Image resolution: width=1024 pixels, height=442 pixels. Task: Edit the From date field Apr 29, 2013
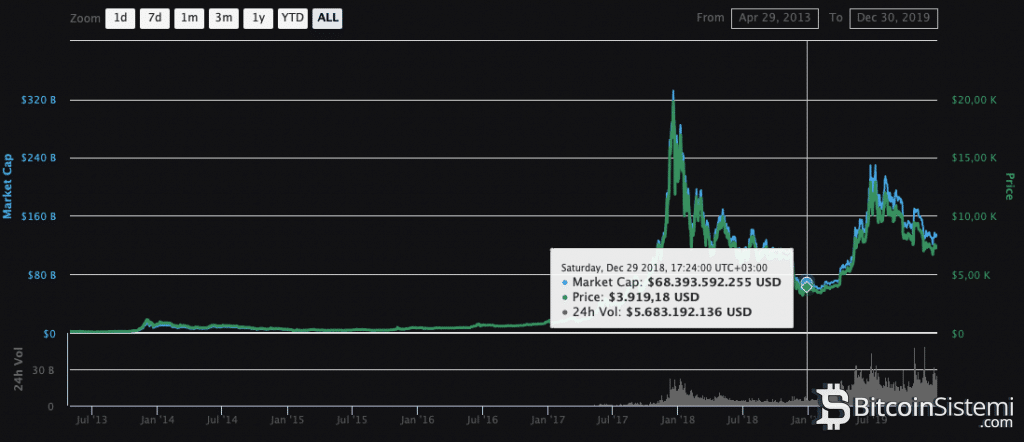pos(775,18)
